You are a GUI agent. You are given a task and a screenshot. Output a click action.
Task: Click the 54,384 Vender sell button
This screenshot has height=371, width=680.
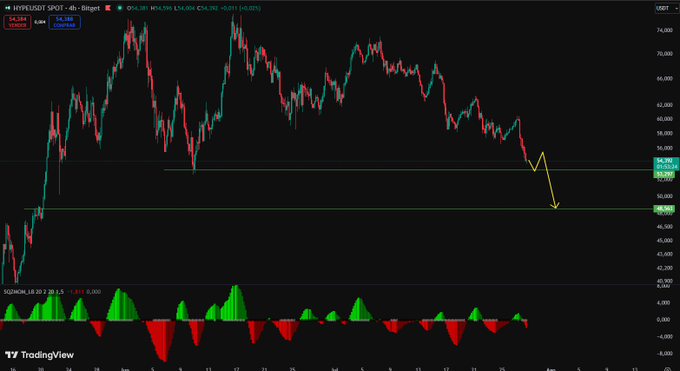(x=17, y=22)
